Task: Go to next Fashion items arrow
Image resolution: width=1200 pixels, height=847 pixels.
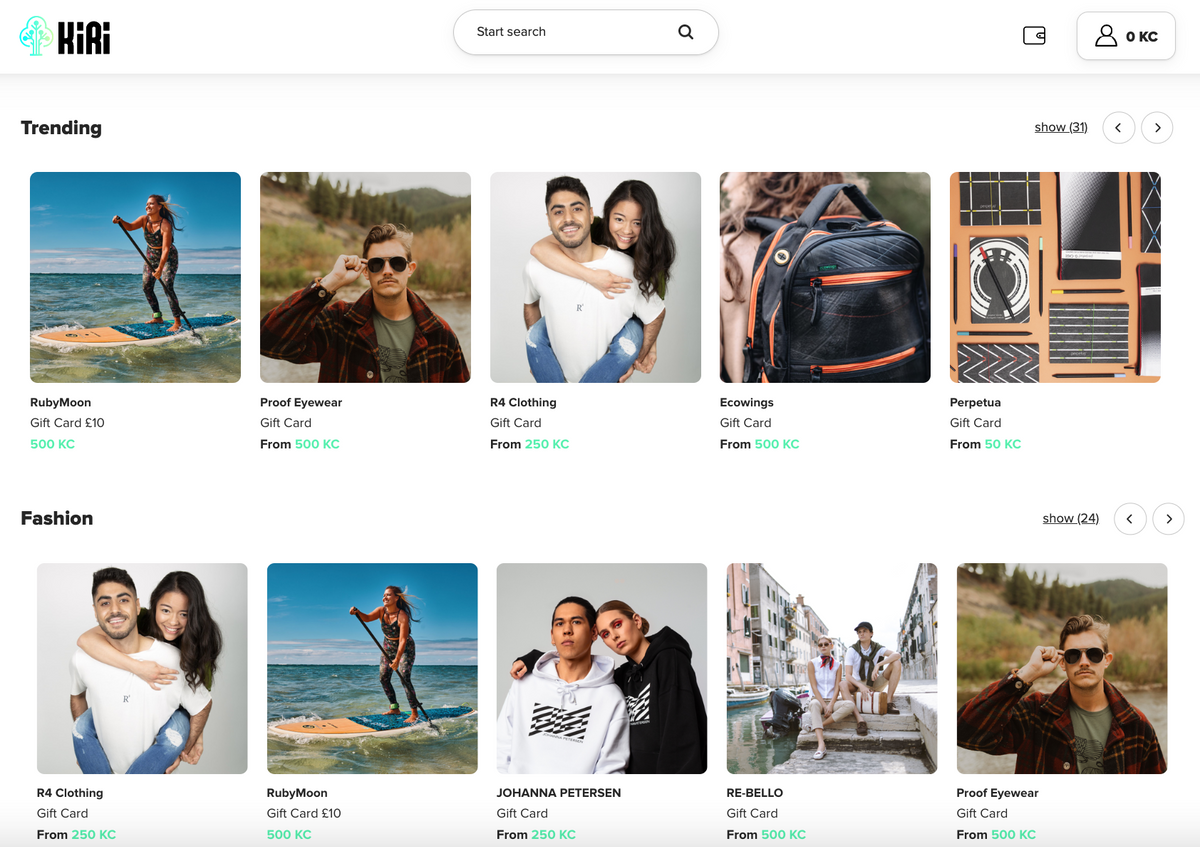Action: click(x=1168, y=518)
